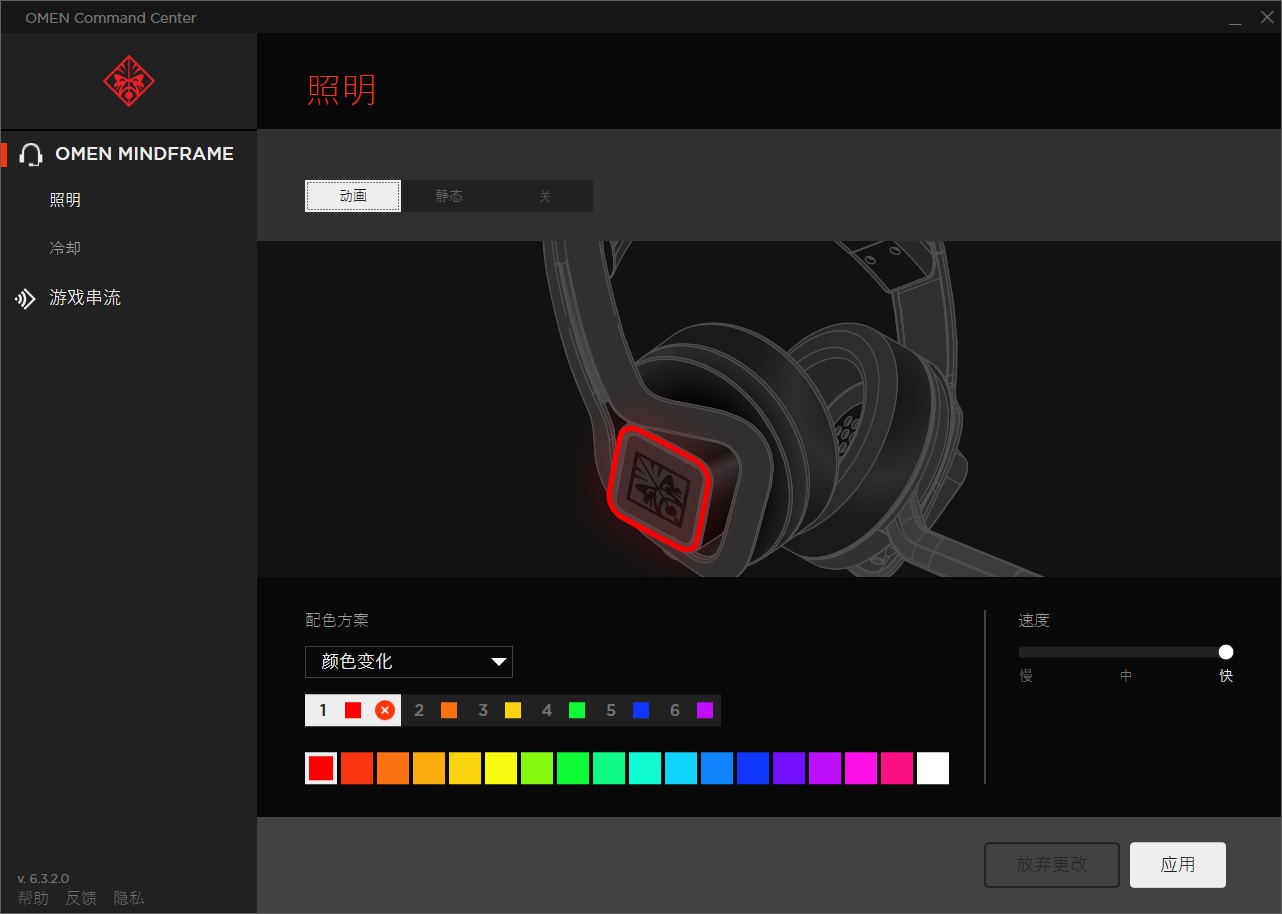Select color slot 2 with orange swatch
The height and width of the screenshot is (914, 1282).
coord(434,710)
